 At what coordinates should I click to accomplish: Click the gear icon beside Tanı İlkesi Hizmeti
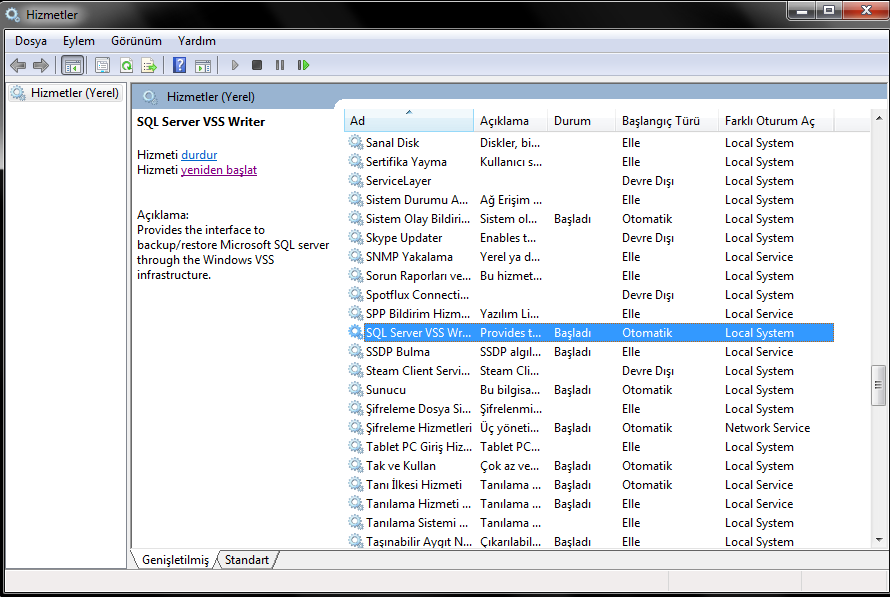pyautogui.click(x=356, y=485)
